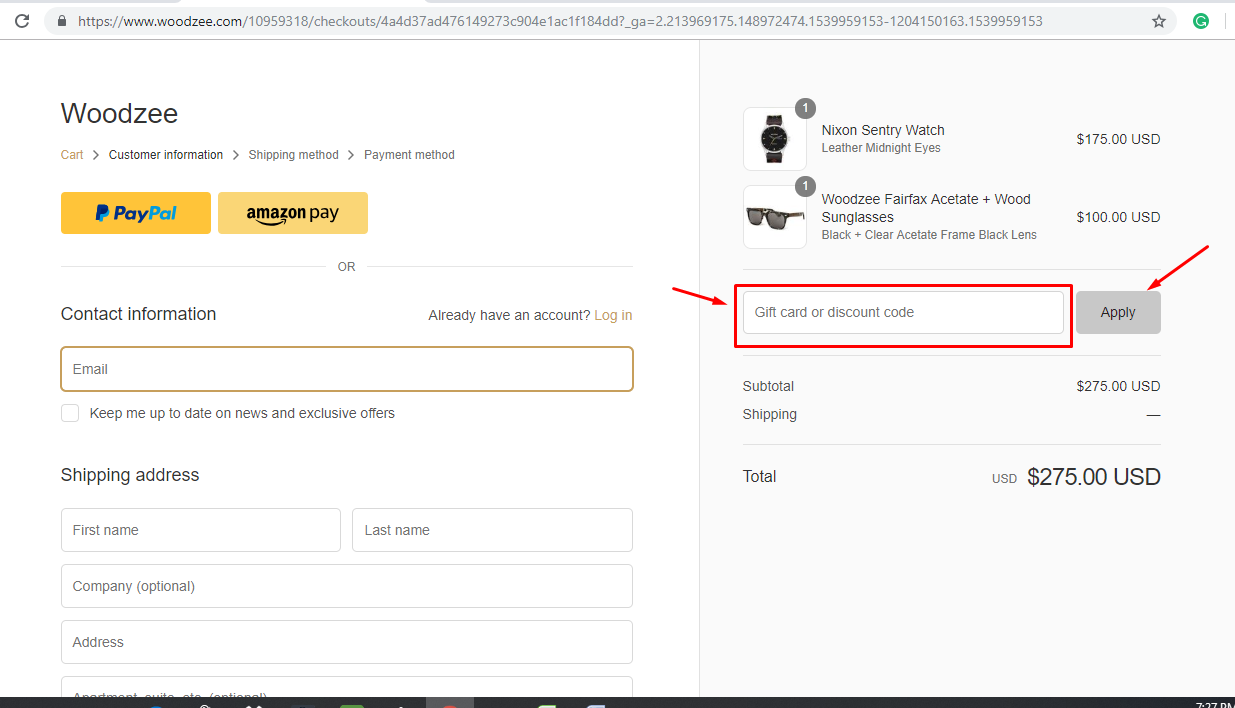Click the $175.00 USD watch price

coord(1118,139)
